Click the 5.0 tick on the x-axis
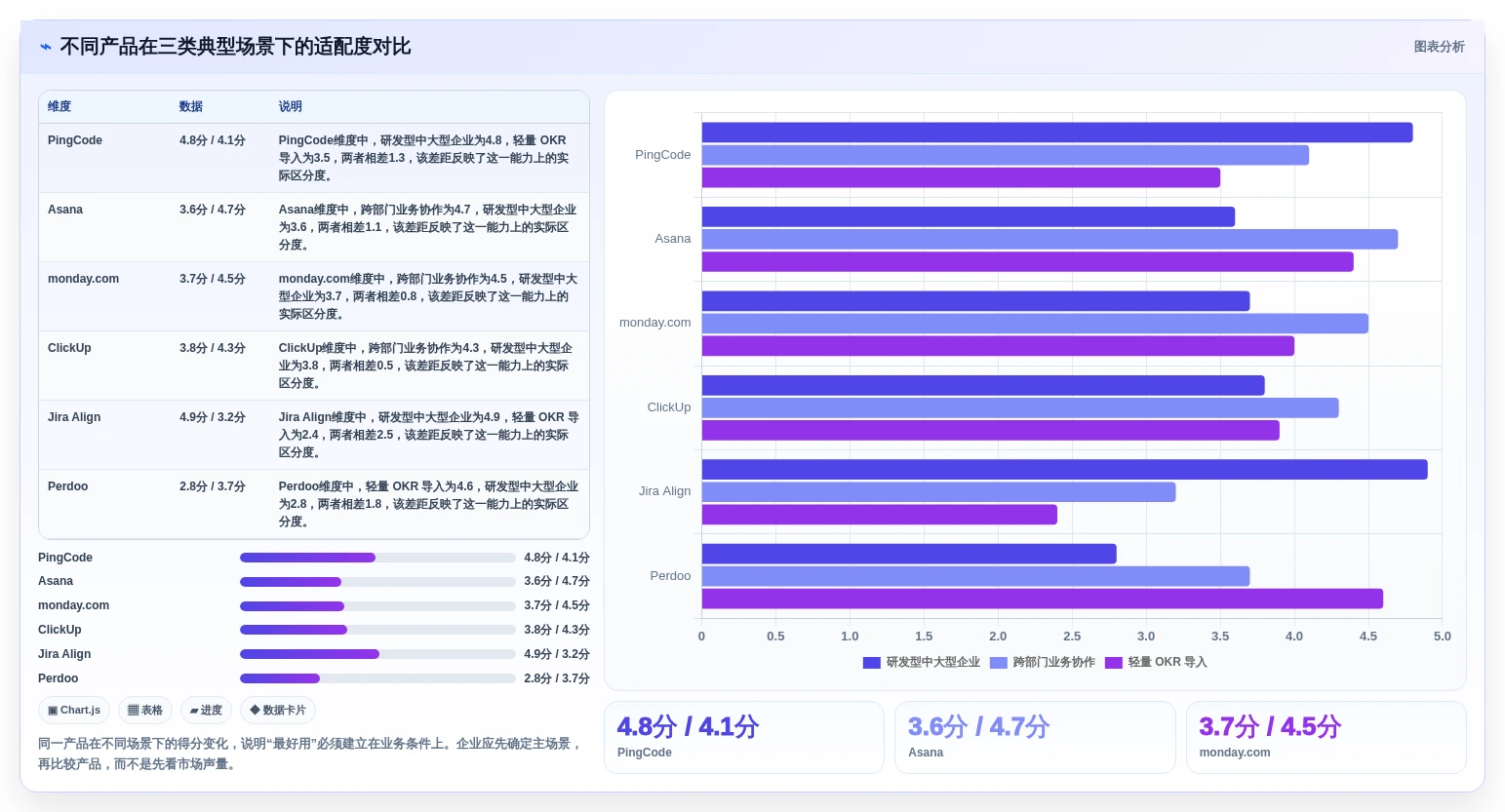The image size is (1505, 812). 1442,637
